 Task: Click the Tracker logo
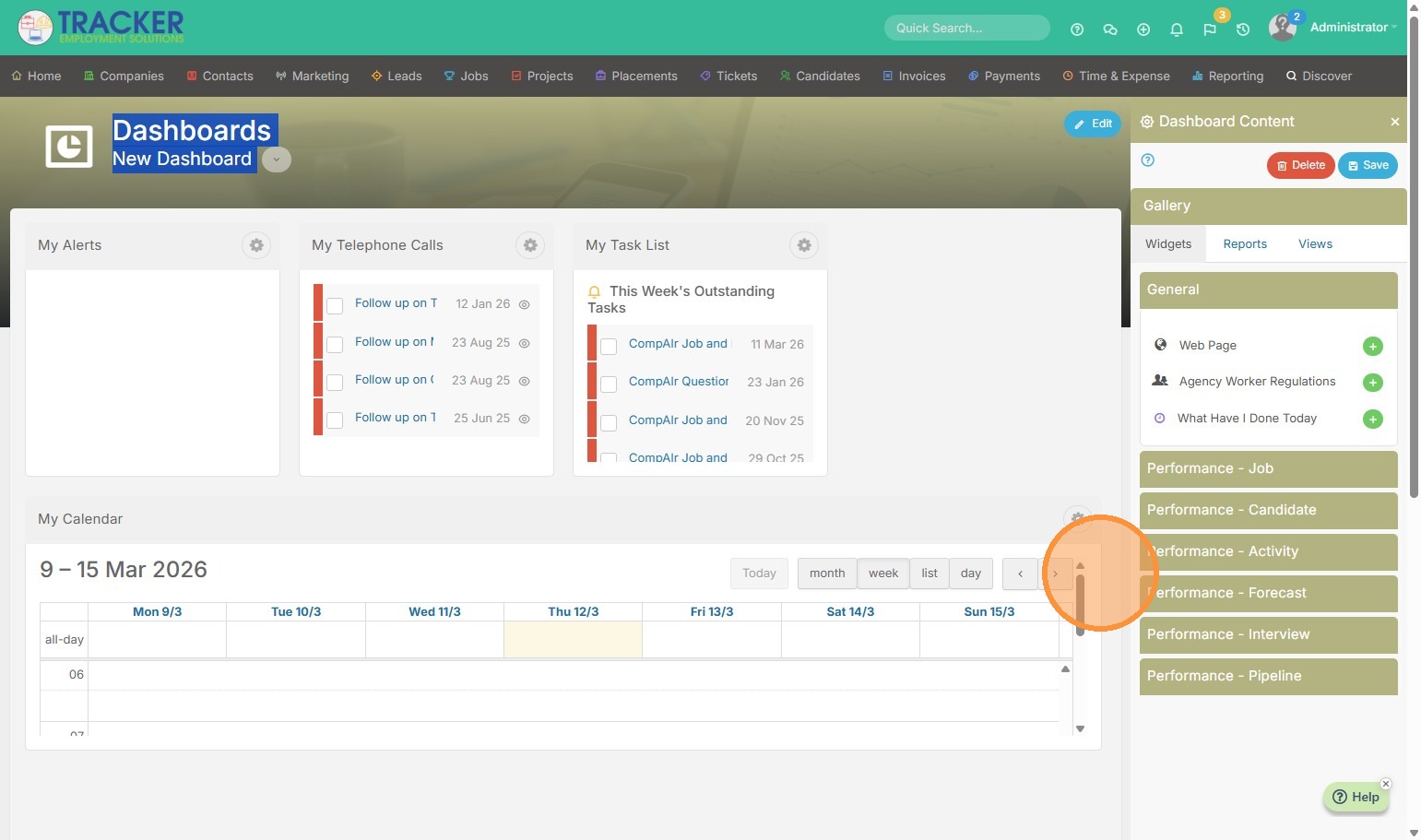(x=101, y=27)
